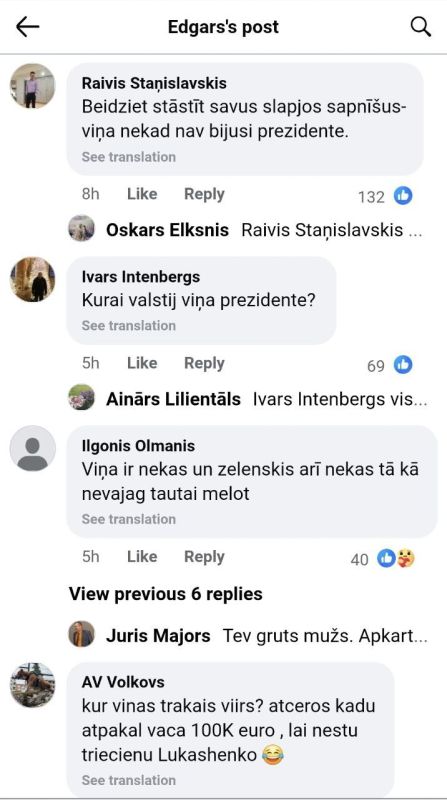Tap like reaction icon beside 69
Image resolution: width=447 pixels, height=800 pixels.
(x=403, y=365)
